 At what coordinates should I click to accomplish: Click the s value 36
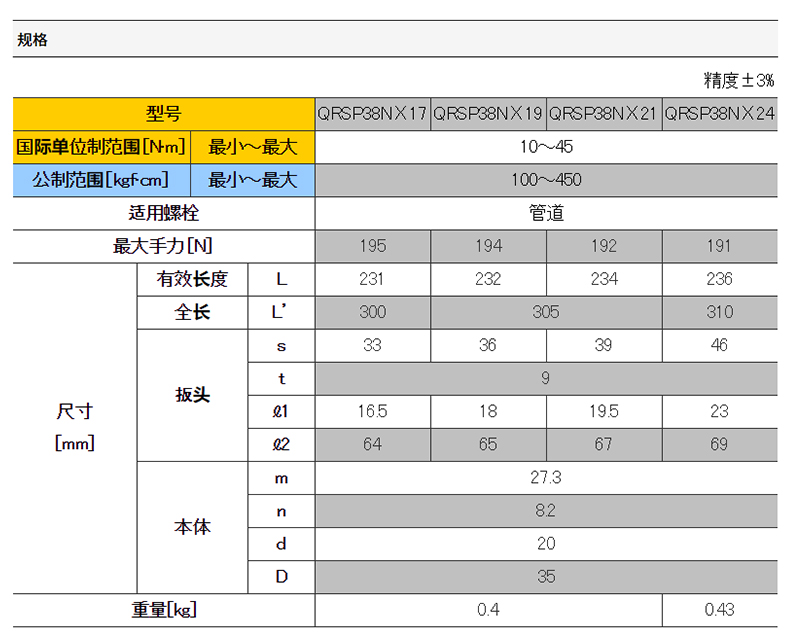pyautogui.click(x=488, y=345)
